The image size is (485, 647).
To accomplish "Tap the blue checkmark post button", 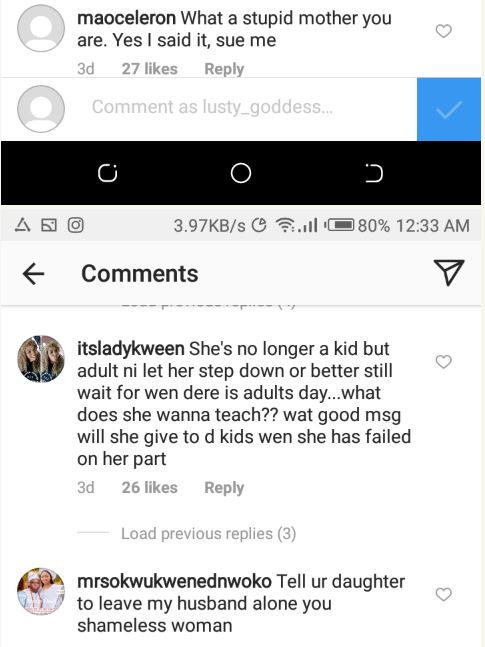I will point(449,109).
